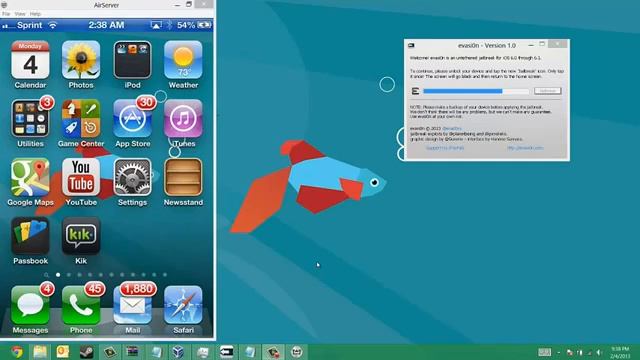Click the network icon in system tray
The width and height of the screenshot is (640, 360).
point(589,352)
